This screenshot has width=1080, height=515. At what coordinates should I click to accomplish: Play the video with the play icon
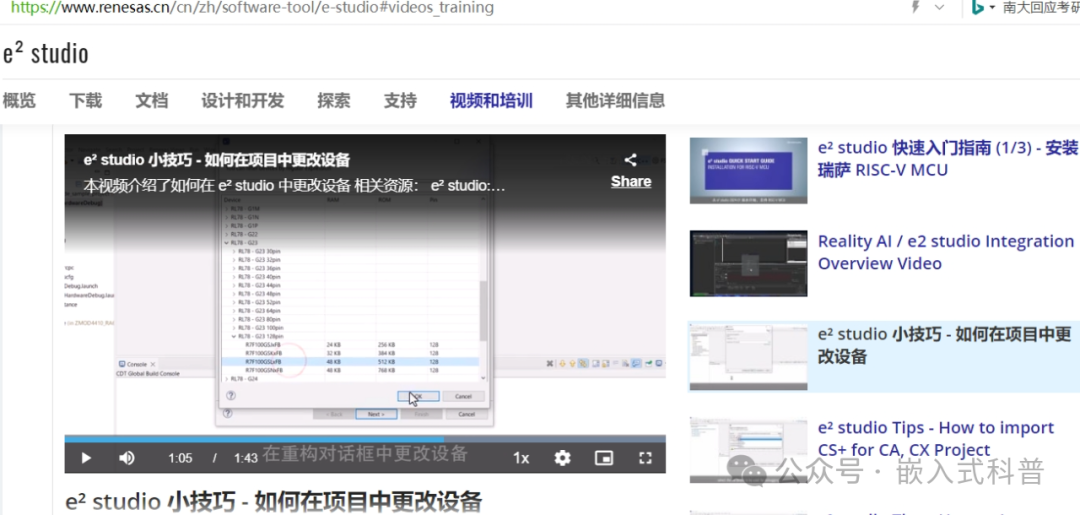coord(85,458)
